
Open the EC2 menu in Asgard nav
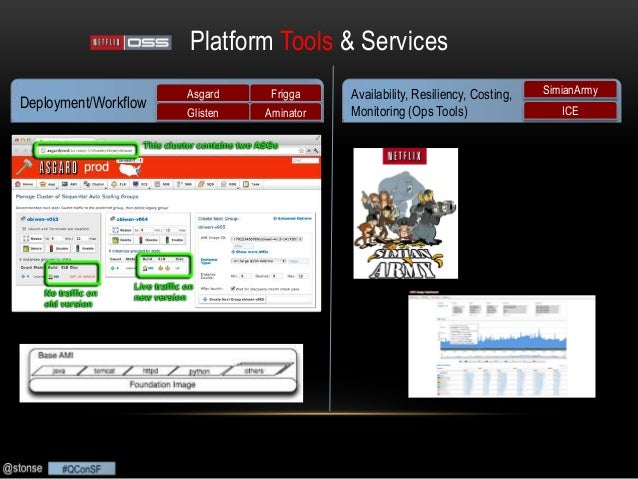(141, 184)
